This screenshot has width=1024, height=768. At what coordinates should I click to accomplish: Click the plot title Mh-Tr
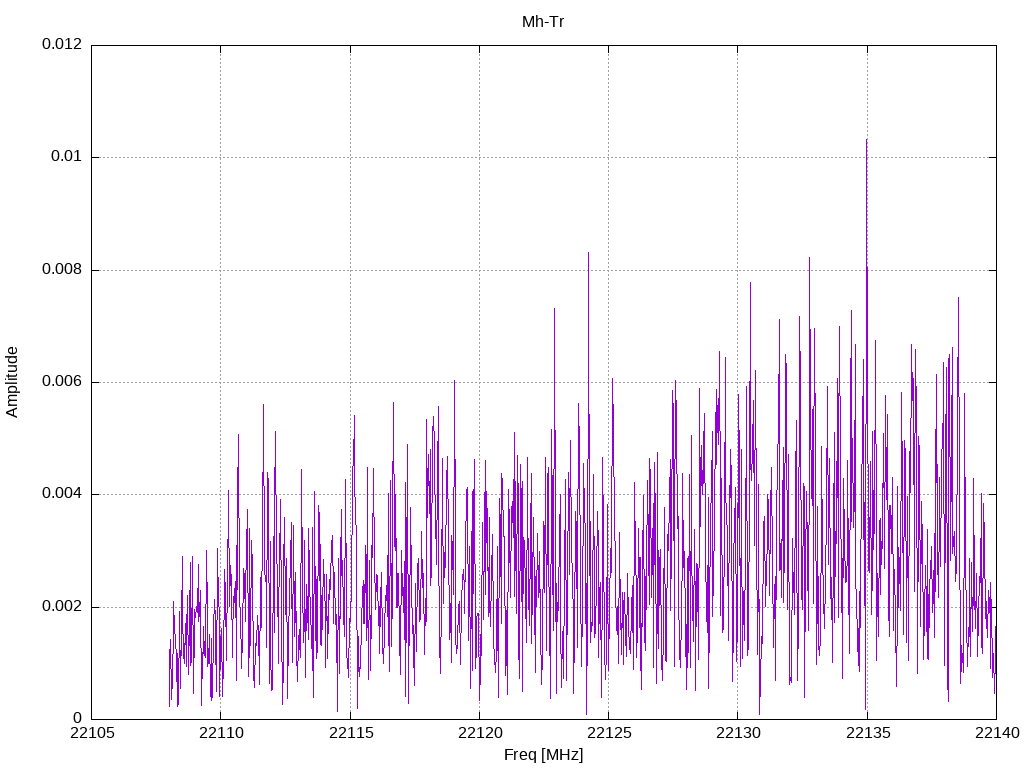(x=543, y=22)
